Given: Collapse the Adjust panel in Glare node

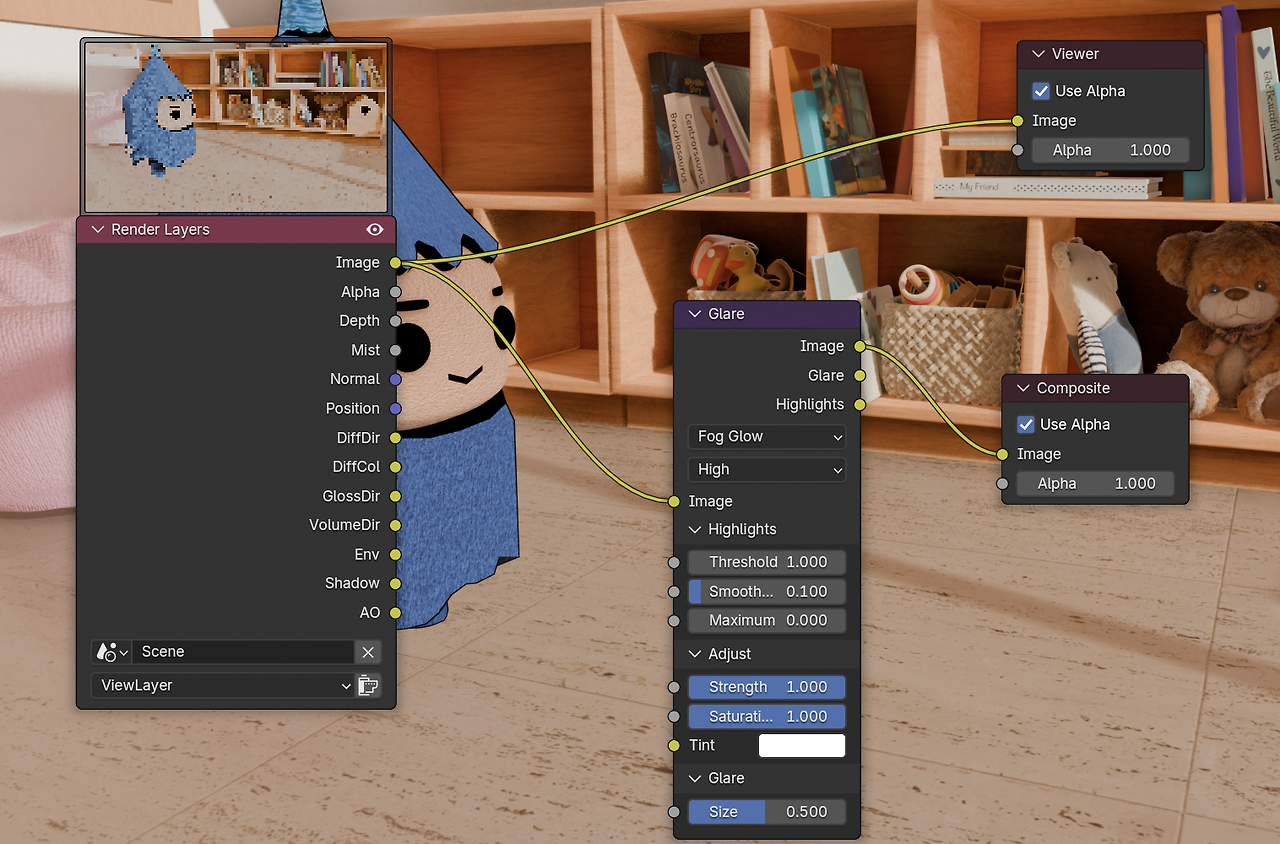Looking at the screenshot, I should pos(695,654).
